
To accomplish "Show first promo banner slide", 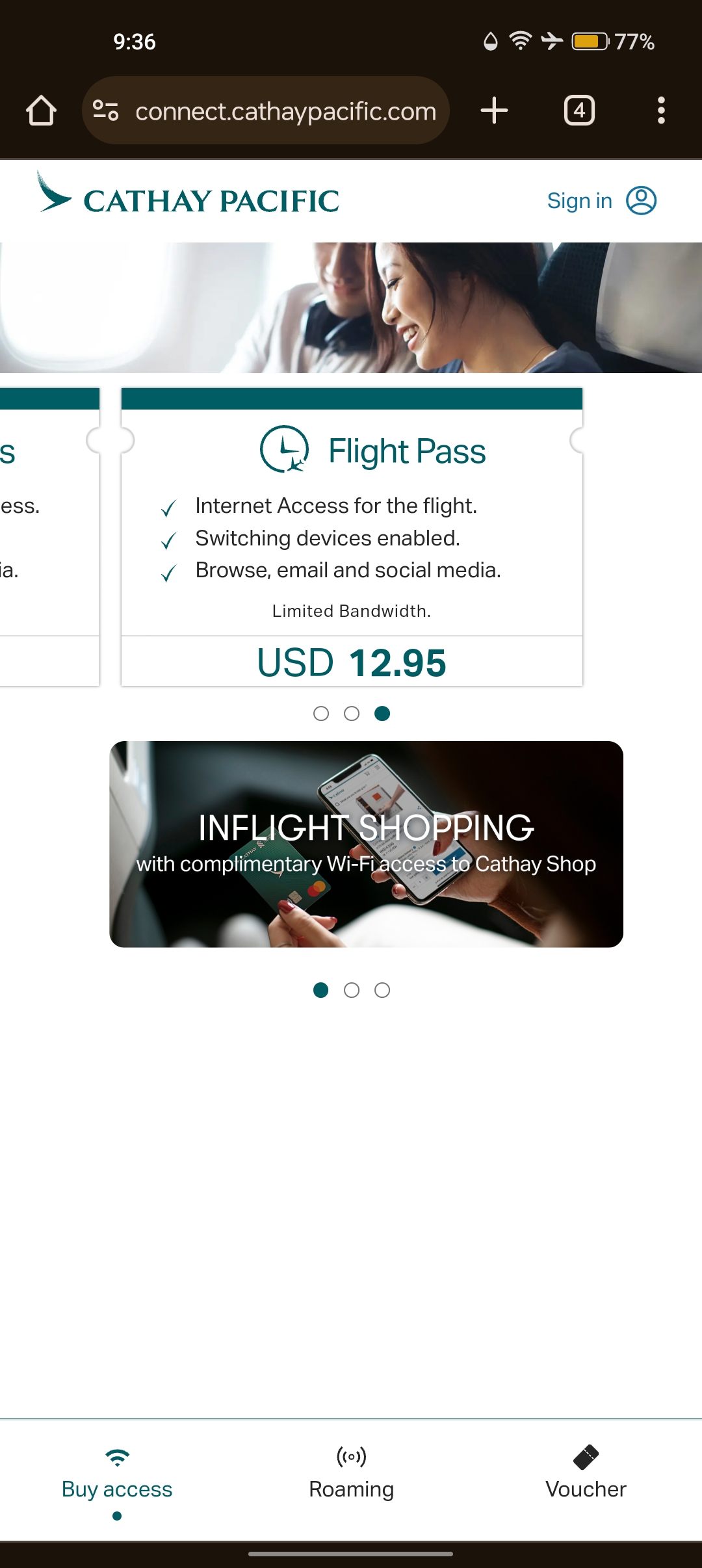I will point(321,990).
